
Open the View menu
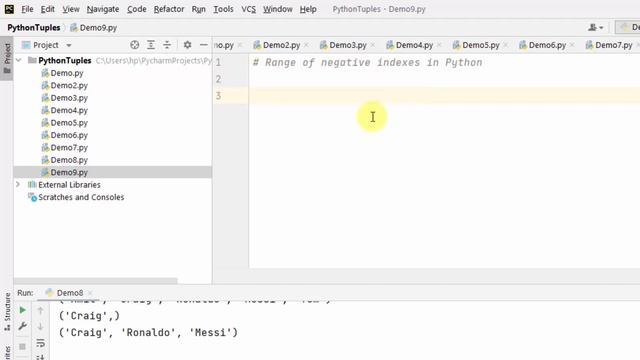71,9
